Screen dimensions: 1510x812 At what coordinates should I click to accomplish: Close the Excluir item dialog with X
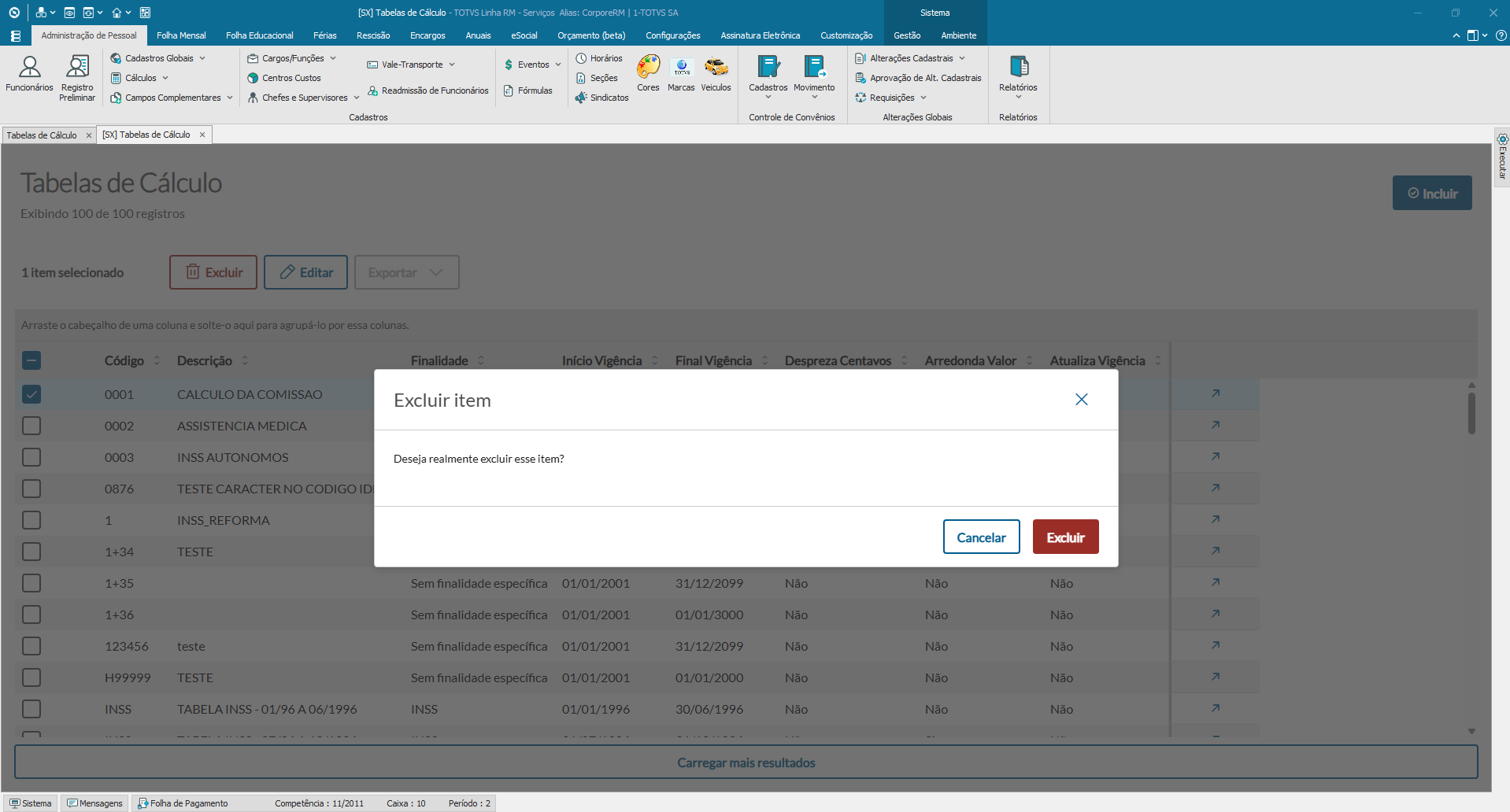coord(1082,400)
